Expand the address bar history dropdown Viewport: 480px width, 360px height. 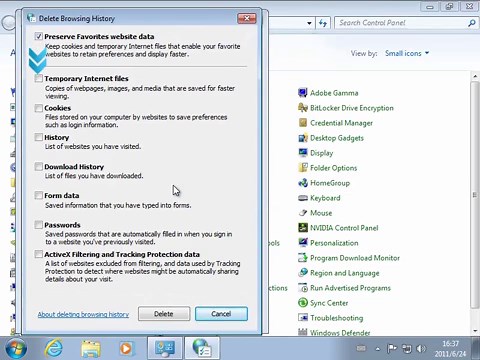(309, 23)
